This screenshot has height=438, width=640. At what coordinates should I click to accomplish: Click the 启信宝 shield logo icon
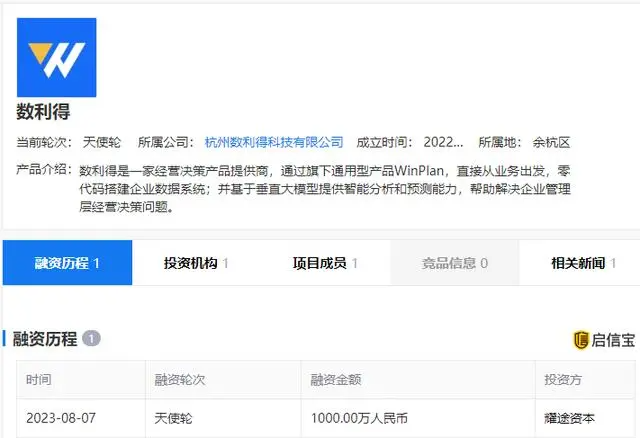[581, 340]
